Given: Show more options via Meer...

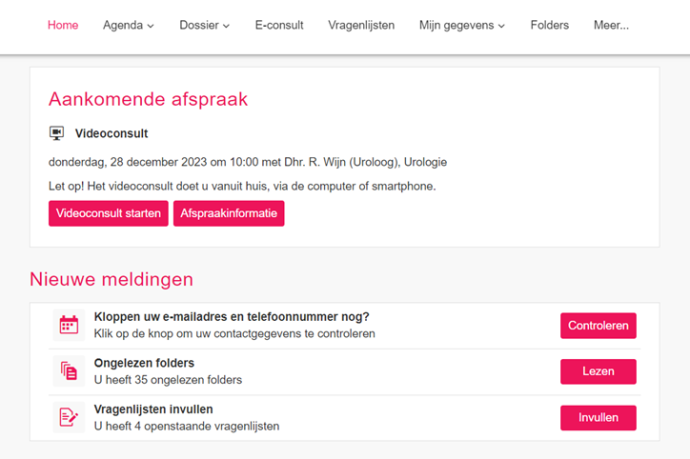Looking at the screenshot, I should click(611, 25).
